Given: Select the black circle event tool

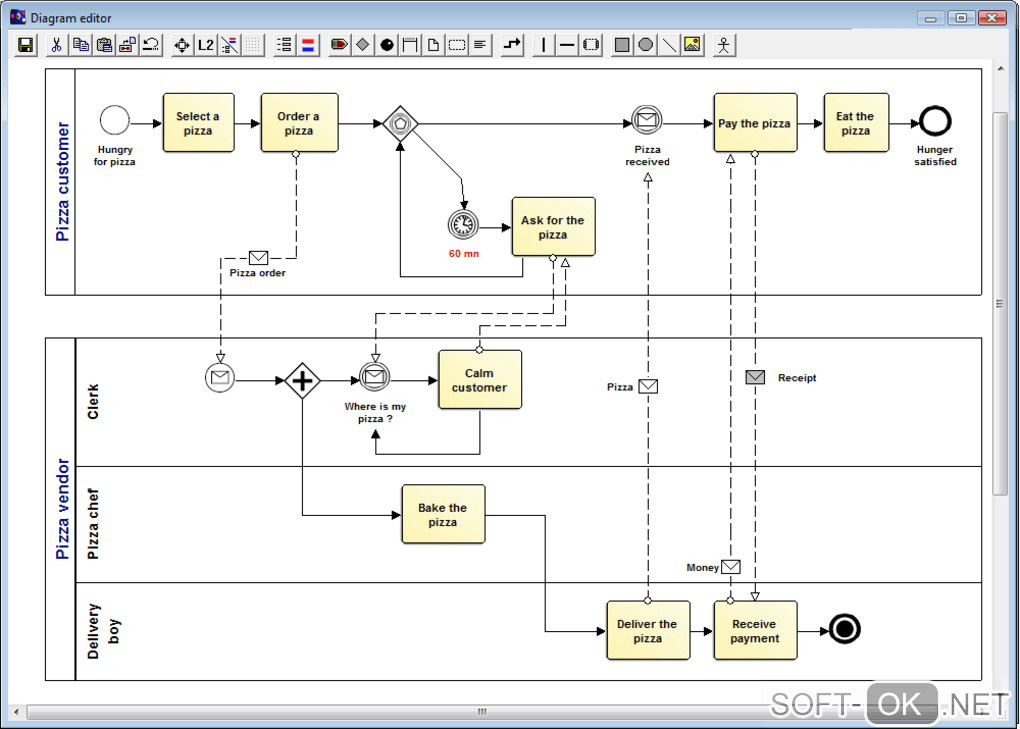Looking at the screenshot, I should tap(387, 45).
